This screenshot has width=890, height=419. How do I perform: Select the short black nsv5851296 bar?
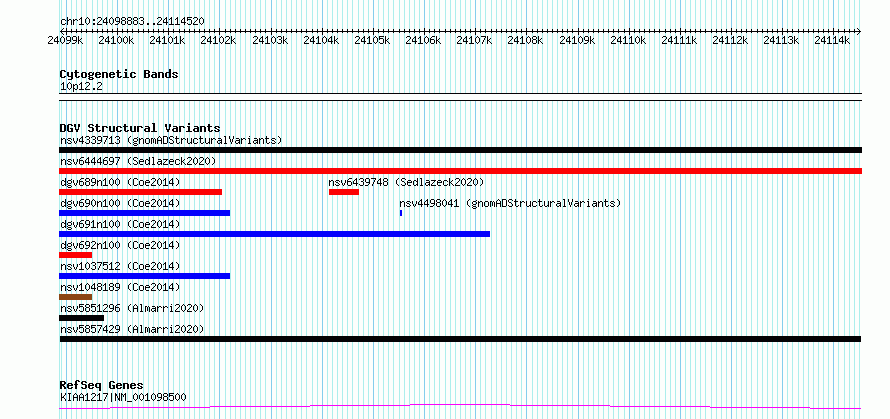81,318
